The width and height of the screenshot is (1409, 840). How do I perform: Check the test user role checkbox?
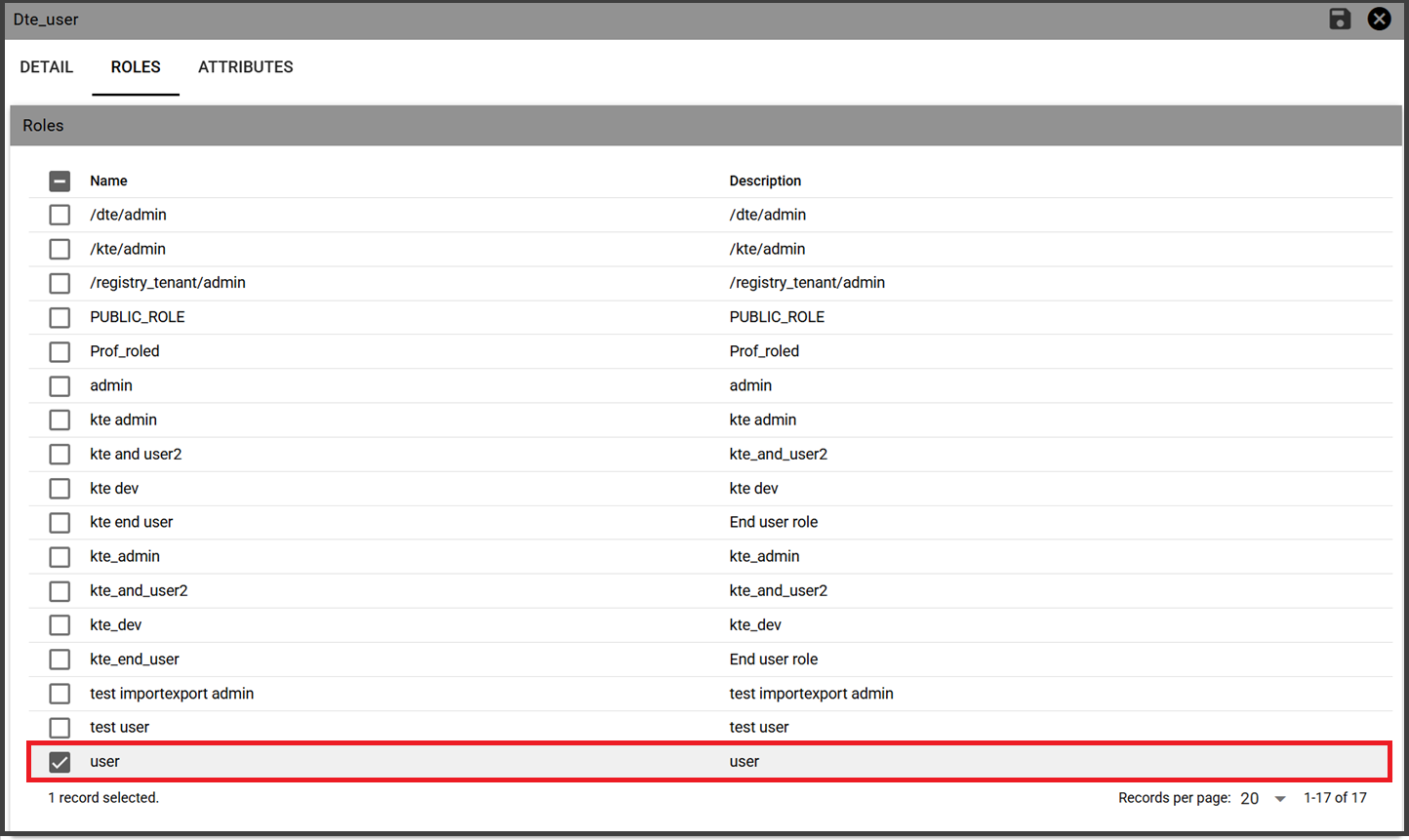(x=60, y=728)
